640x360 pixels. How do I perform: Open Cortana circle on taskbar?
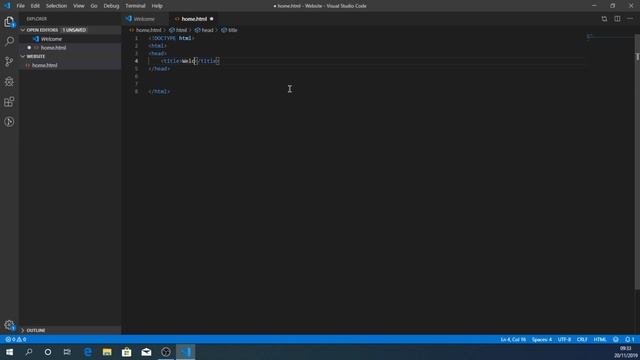tap(48, 352)
